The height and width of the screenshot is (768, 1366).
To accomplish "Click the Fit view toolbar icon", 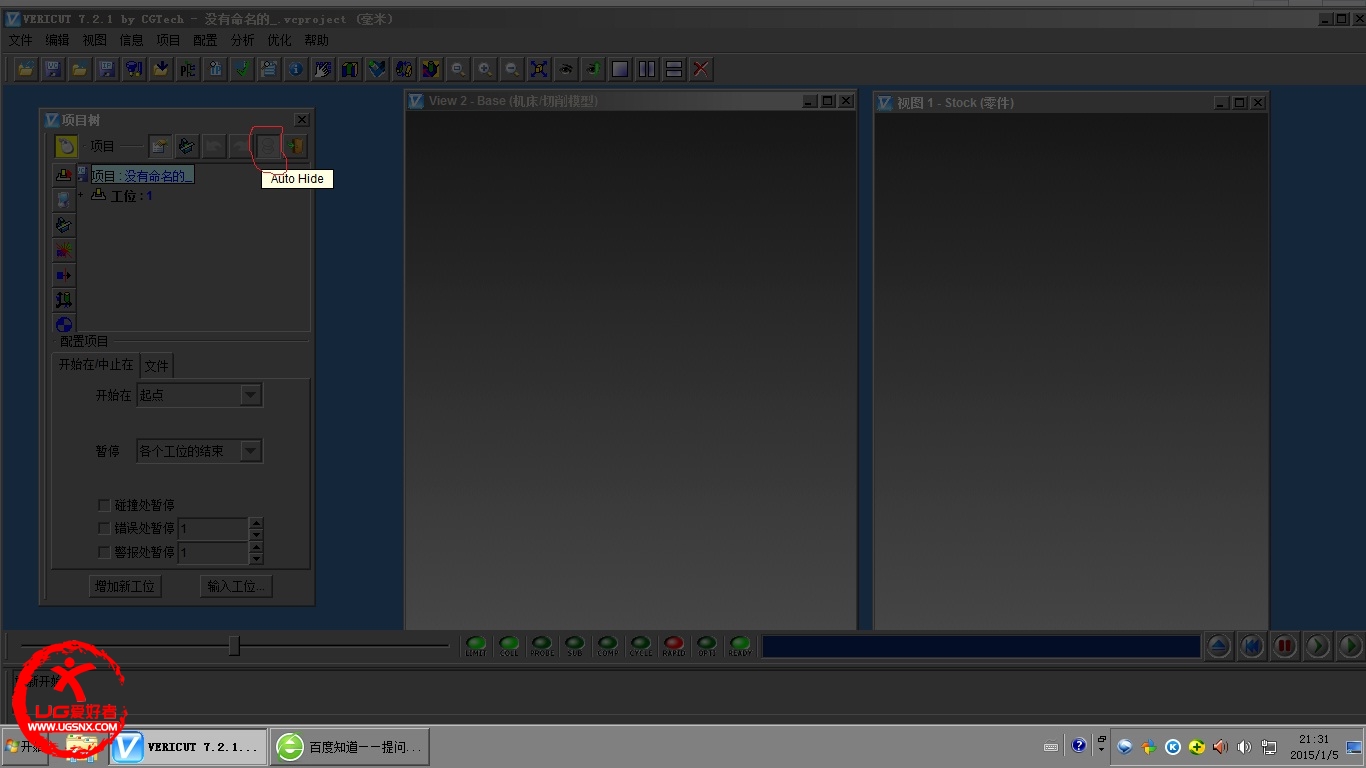I will click(539, 69).
